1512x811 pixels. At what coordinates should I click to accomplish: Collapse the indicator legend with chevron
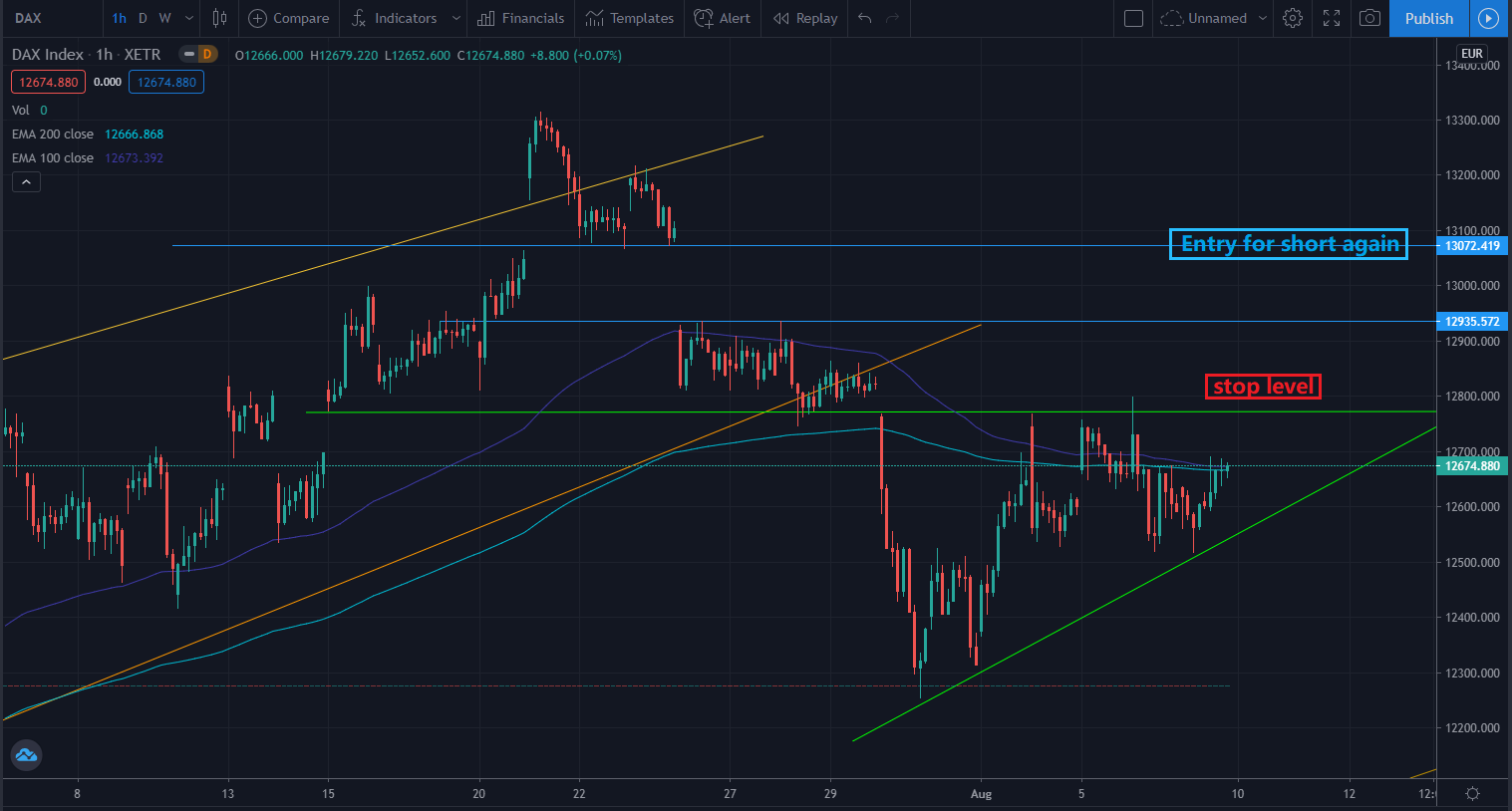coord(26,181)
